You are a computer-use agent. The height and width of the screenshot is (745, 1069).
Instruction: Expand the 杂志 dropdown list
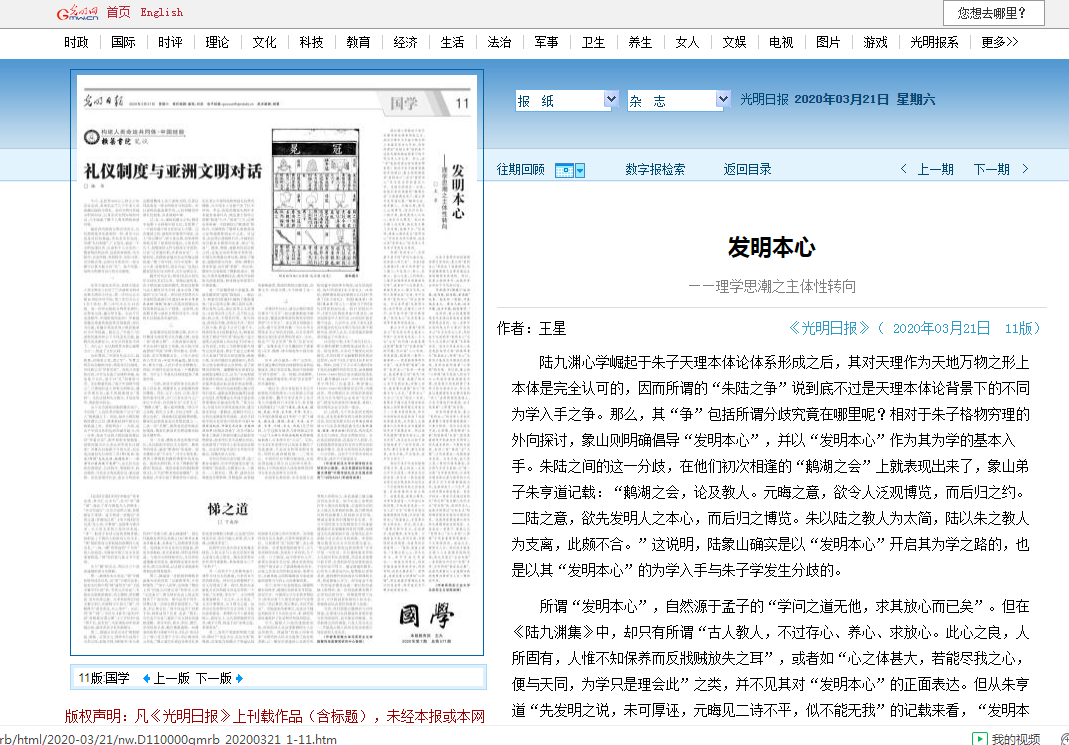pos(723,100)
